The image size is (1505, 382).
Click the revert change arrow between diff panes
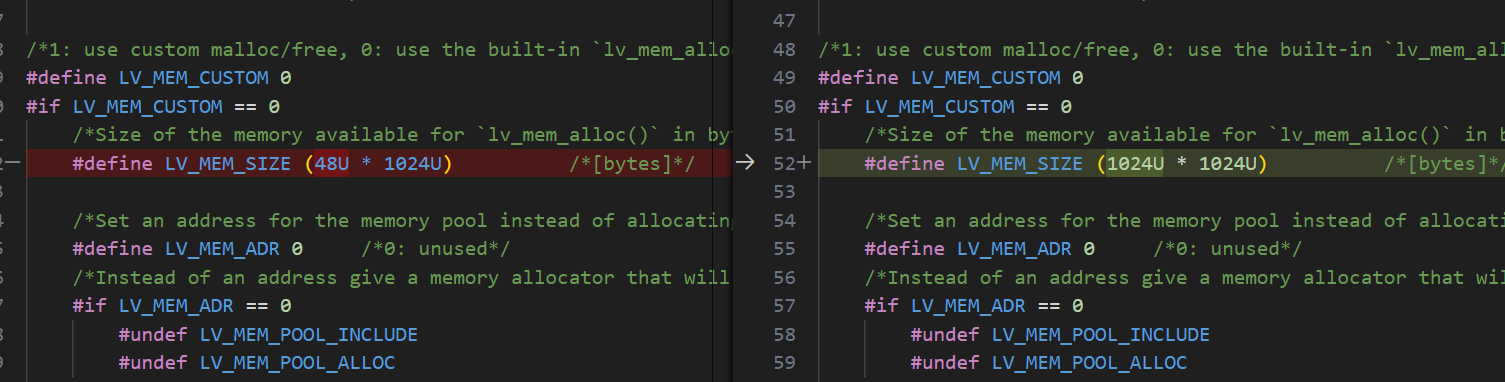744,163
